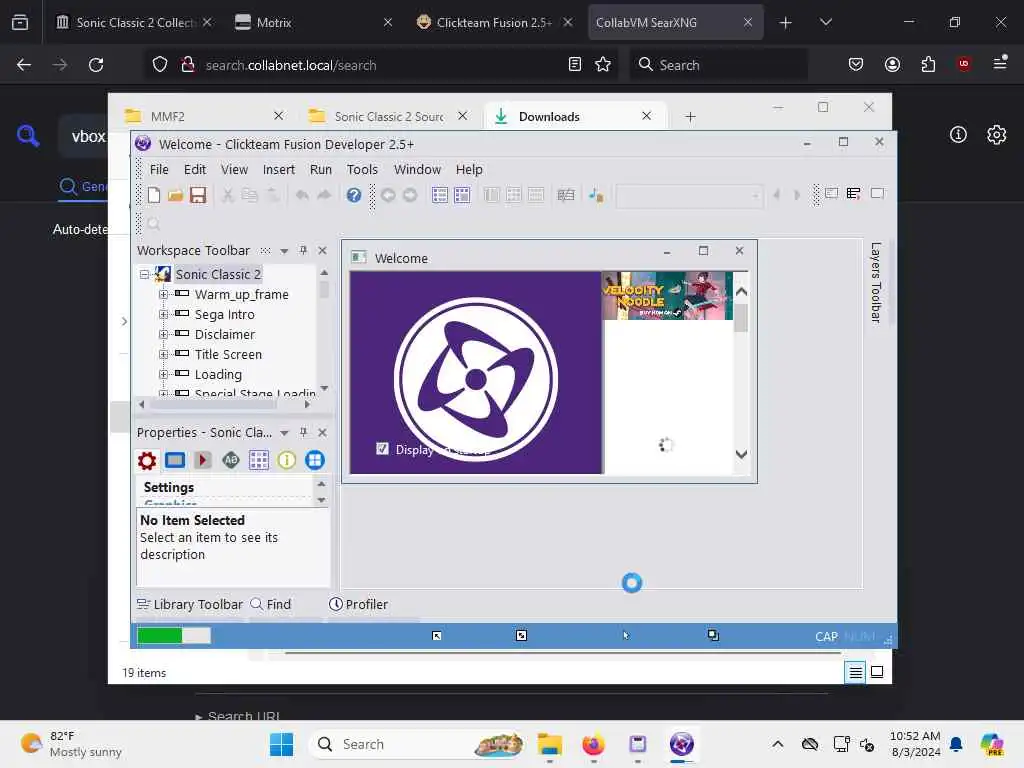Image resolution: width=1024 pixels, height=768 pixels.
Task: Open the File menu
Action: 159,169
